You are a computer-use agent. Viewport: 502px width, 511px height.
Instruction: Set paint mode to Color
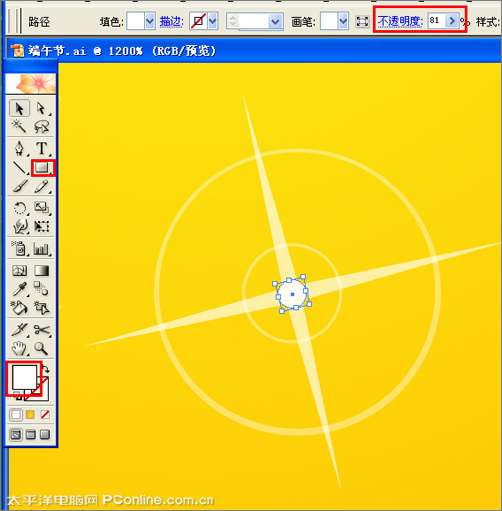[16, 415]
